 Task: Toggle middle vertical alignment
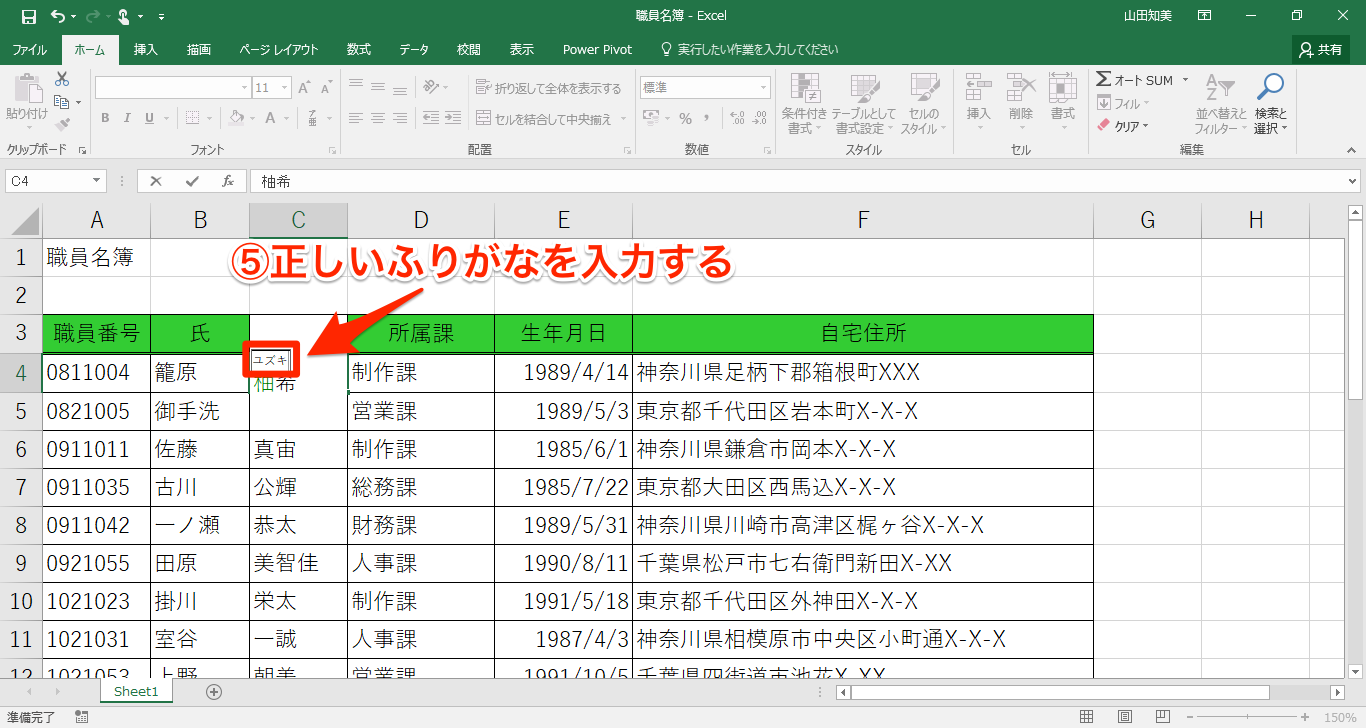pos(378,88)
